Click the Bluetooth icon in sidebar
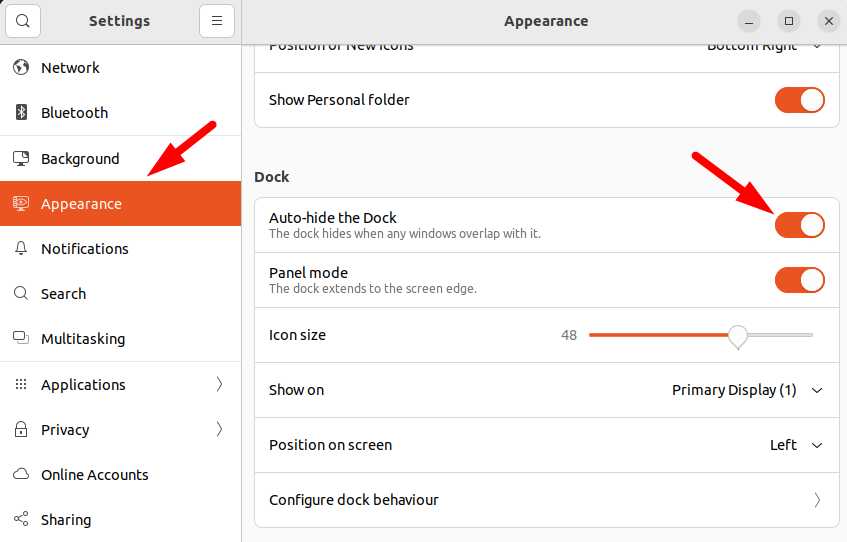 (x=20, y=113)
